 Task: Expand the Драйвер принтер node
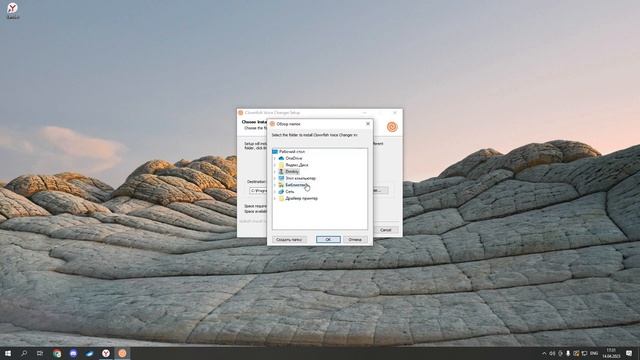[275, 198]
